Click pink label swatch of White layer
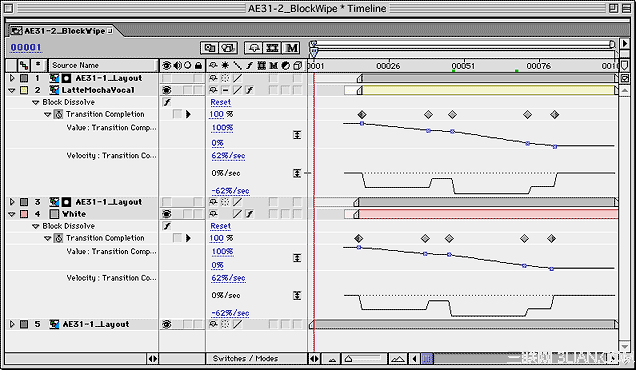The height and width of the screenshot is (370, 636). (x=24, y=214)
